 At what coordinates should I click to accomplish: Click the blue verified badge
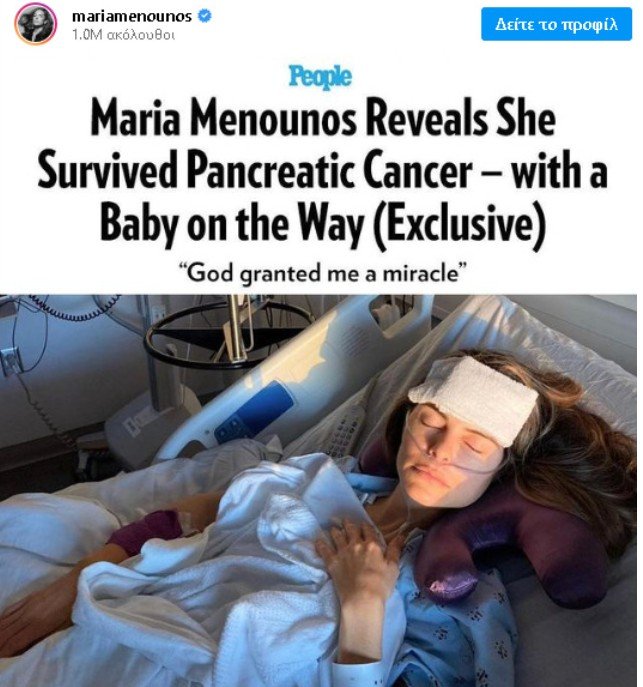coord(205,16)
